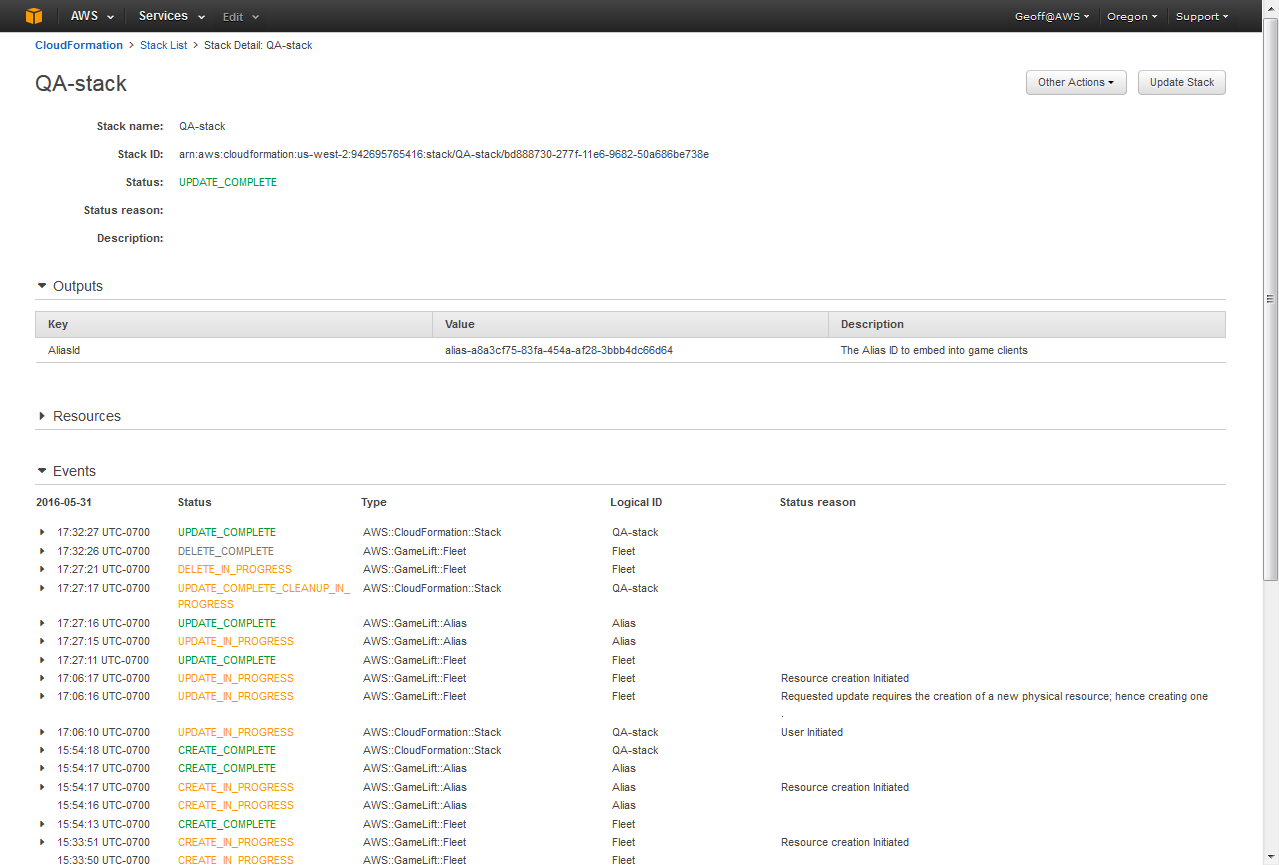Image resolution: width=1279 pixels, height=865 pixels.
Task: Expand the 15:54:18 CREATE_COMPLETE stack event
Action: (x=42, y=750)
